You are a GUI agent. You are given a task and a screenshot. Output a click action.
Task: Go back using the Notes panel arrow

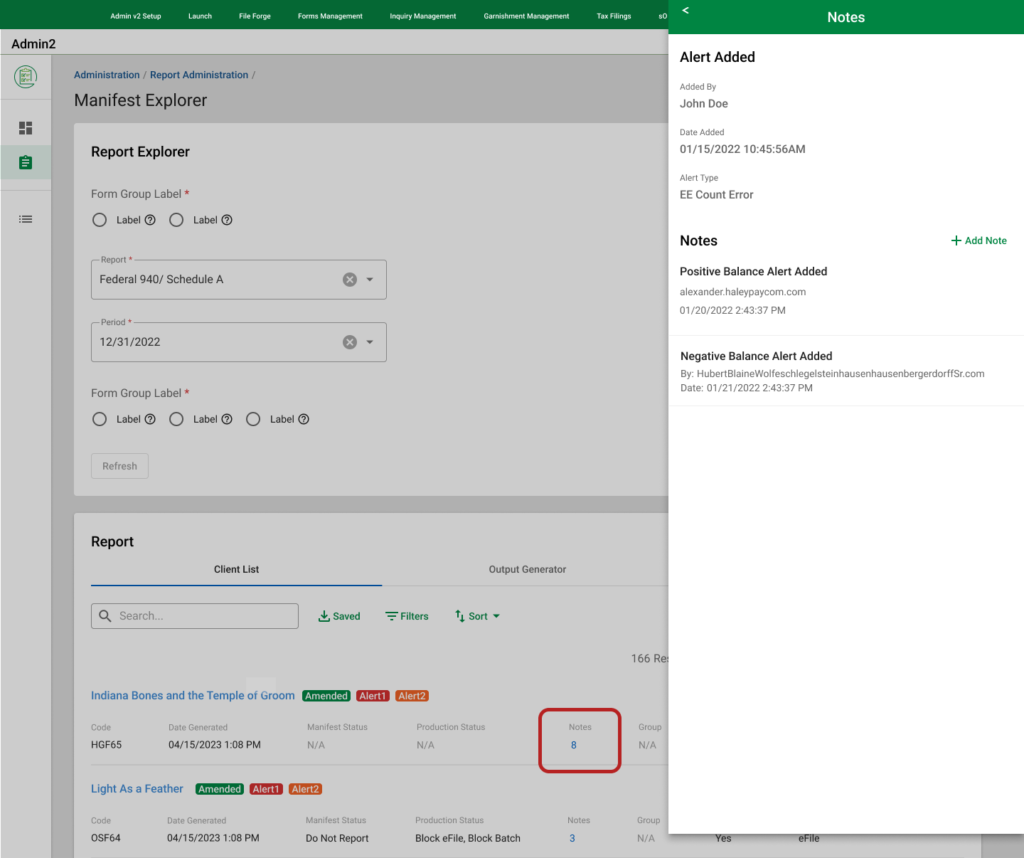(685, 10)
